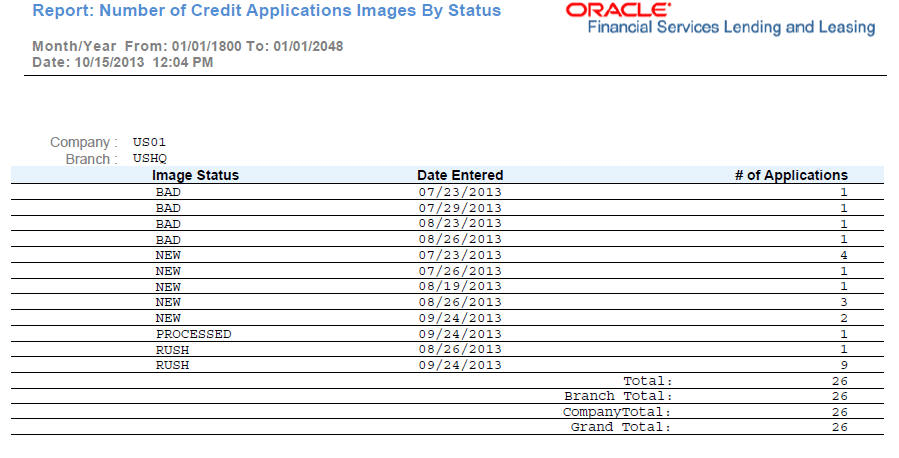Click 'Financial Services Lending and Leasing' text
This screenshot has width=899, height=458.
tap(732, 28)
